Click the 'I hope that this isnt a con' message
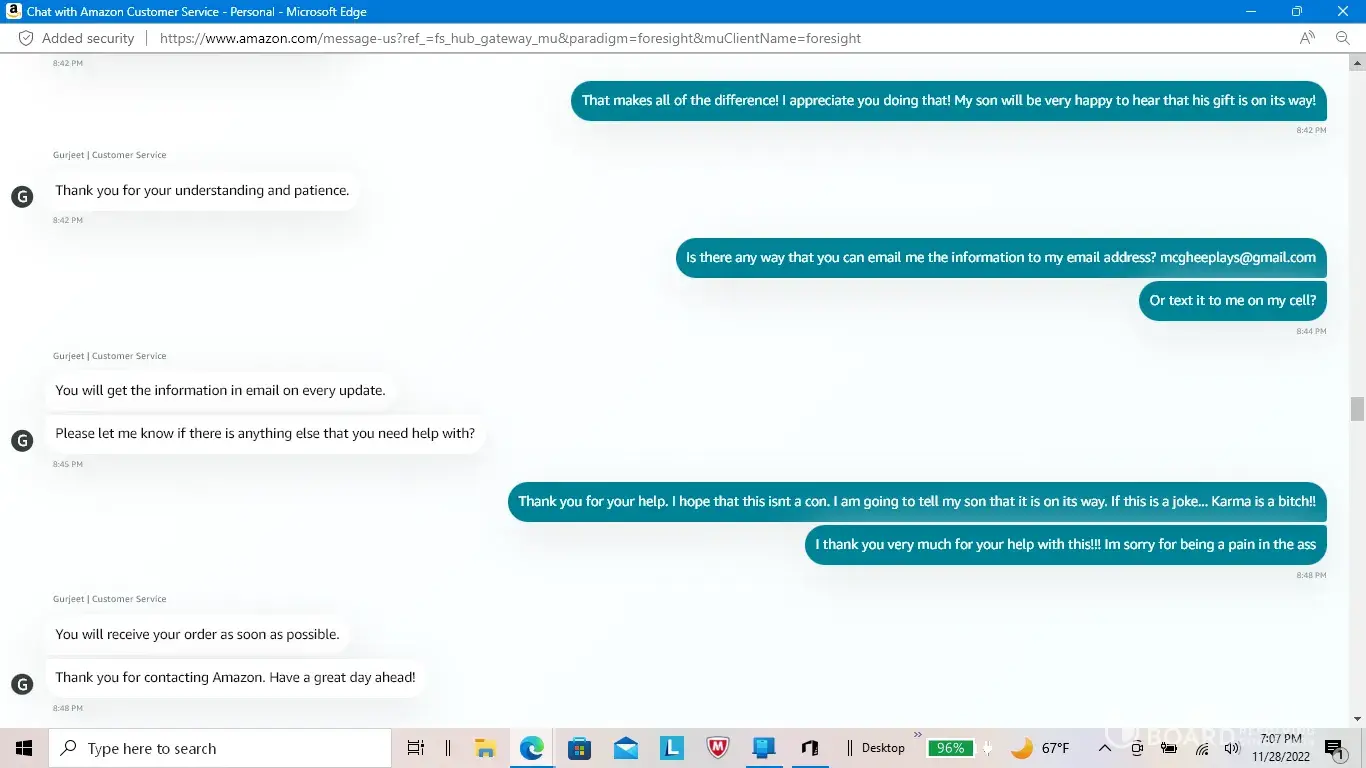This screenshot has height=768, width=1366. click(917, 502)
